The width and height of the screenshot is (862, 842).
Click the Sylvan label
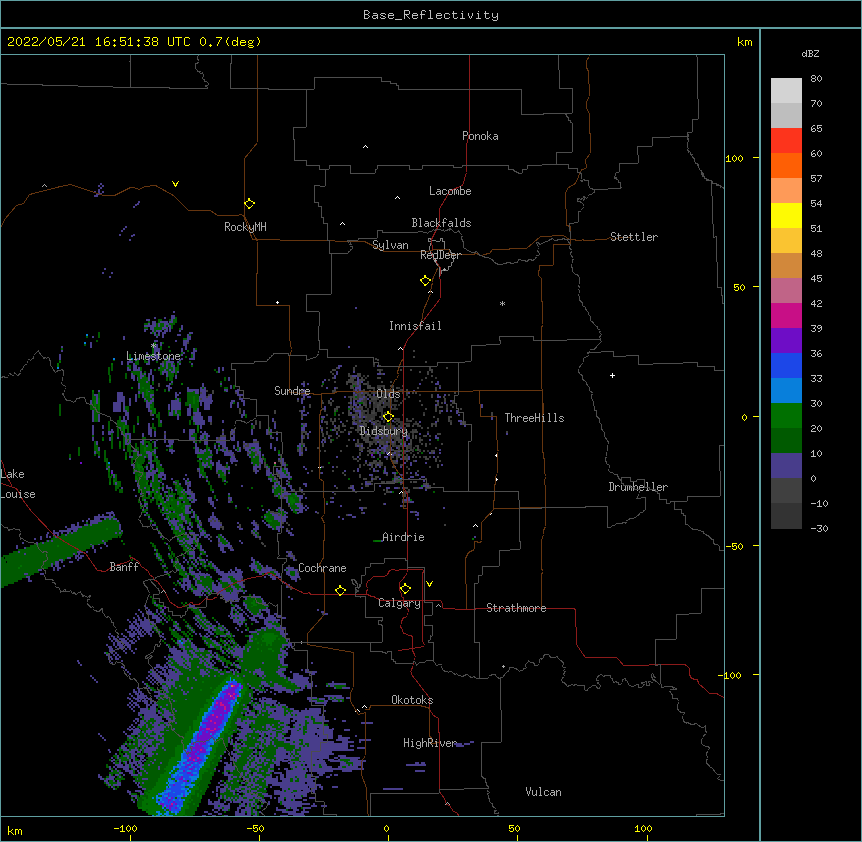click(390, 245)
